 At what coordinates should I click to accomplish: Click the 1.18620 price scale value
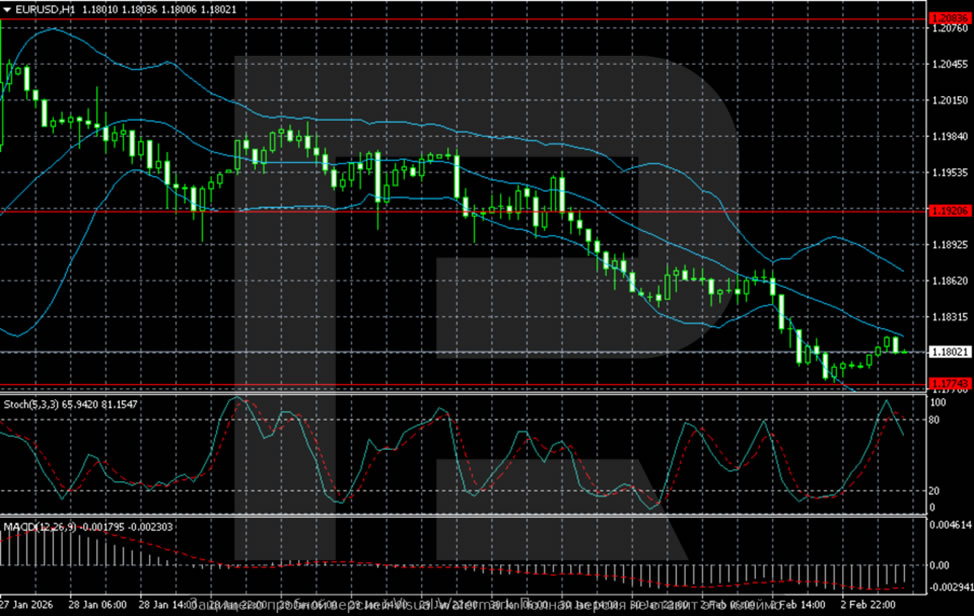point(948,281)
